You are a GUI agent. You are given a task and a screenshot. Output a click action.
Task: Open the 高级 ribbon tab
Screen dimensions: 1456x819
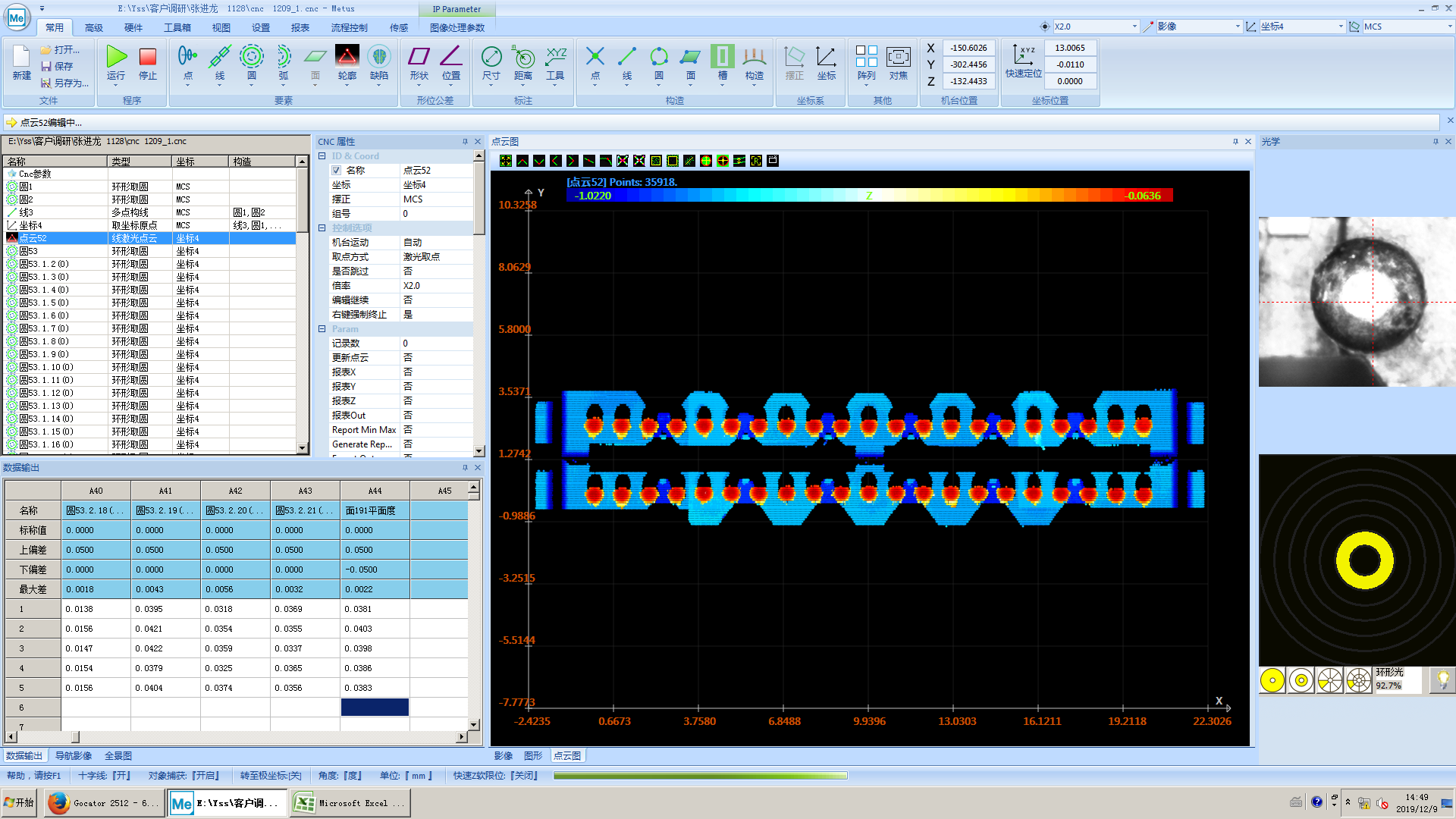pyautogui.click(x=93, y=28)
